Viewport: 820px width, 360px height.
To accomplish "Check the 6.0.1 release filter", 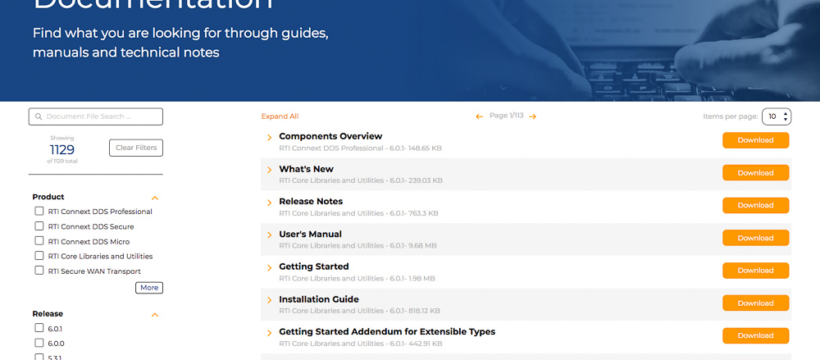I will (39, 328).
